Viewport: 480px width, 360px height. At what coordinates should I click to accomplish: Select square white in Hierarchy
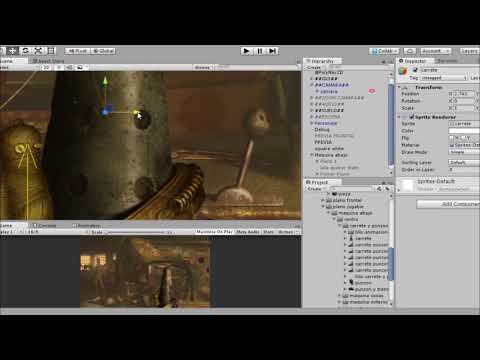329,148
